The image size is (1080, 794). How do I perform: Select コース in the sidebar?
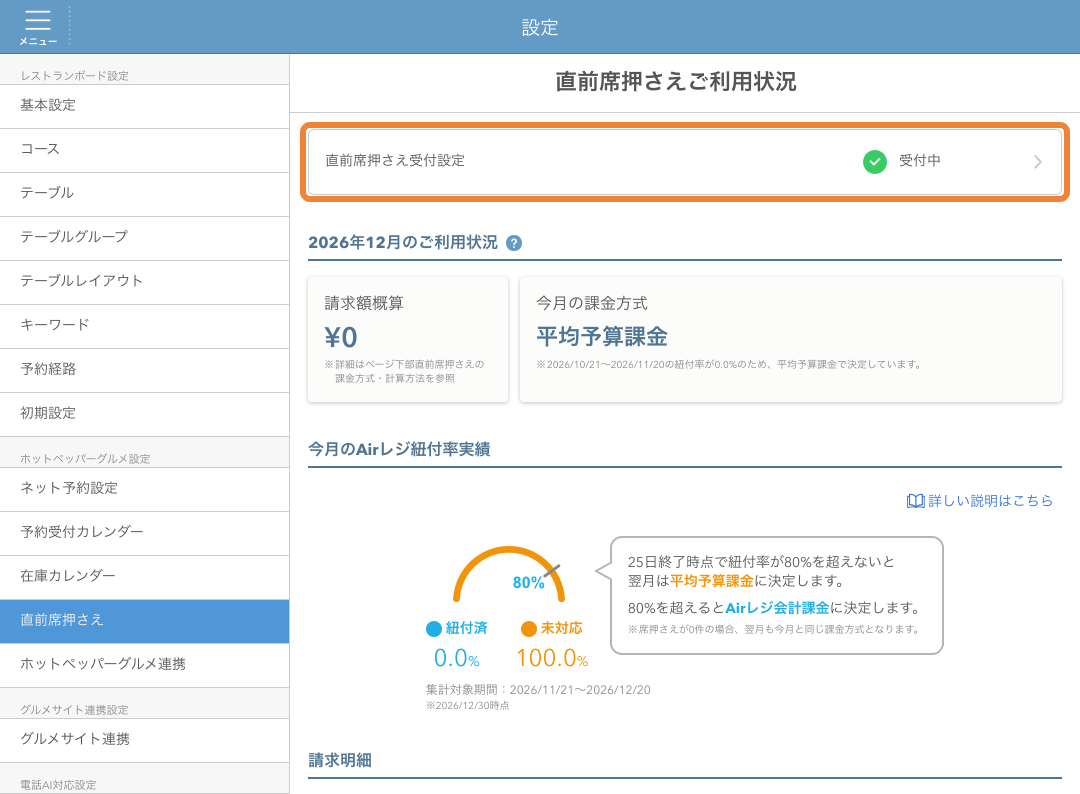pyautogui.click(x=145, y=150)
